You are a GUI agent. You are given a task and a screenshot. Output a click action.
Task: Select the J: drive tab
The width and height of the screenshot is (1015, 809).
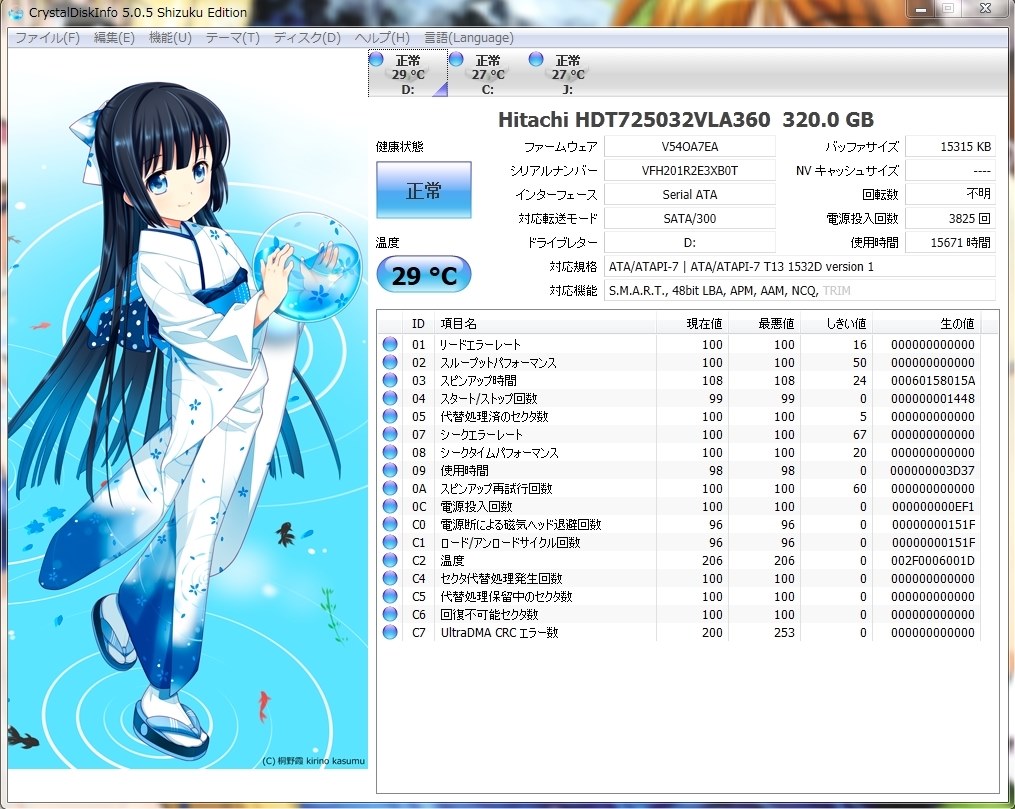[568, 73]
